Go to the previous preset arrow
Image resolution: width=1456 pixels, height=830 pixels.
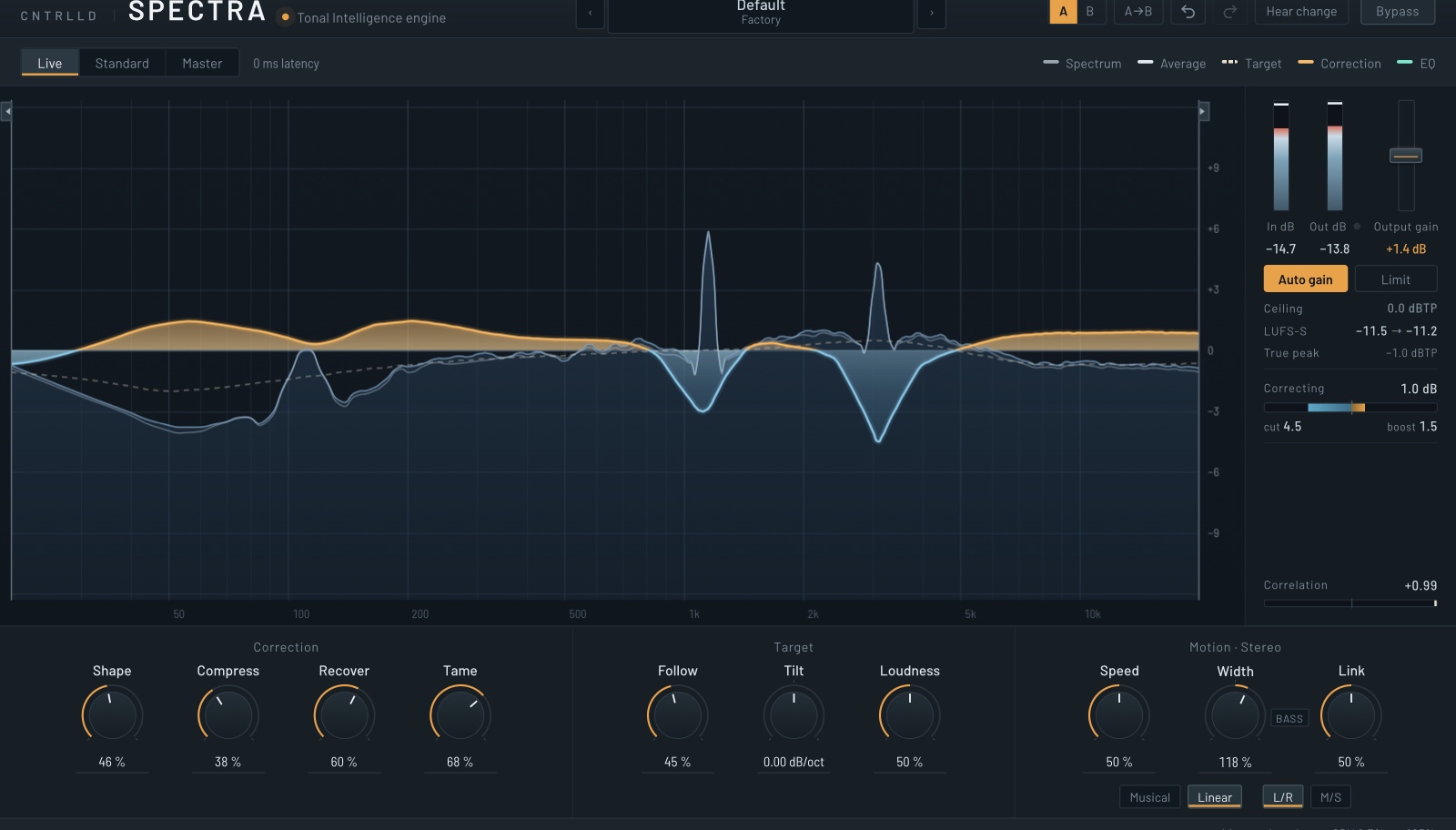coord(590,13)
